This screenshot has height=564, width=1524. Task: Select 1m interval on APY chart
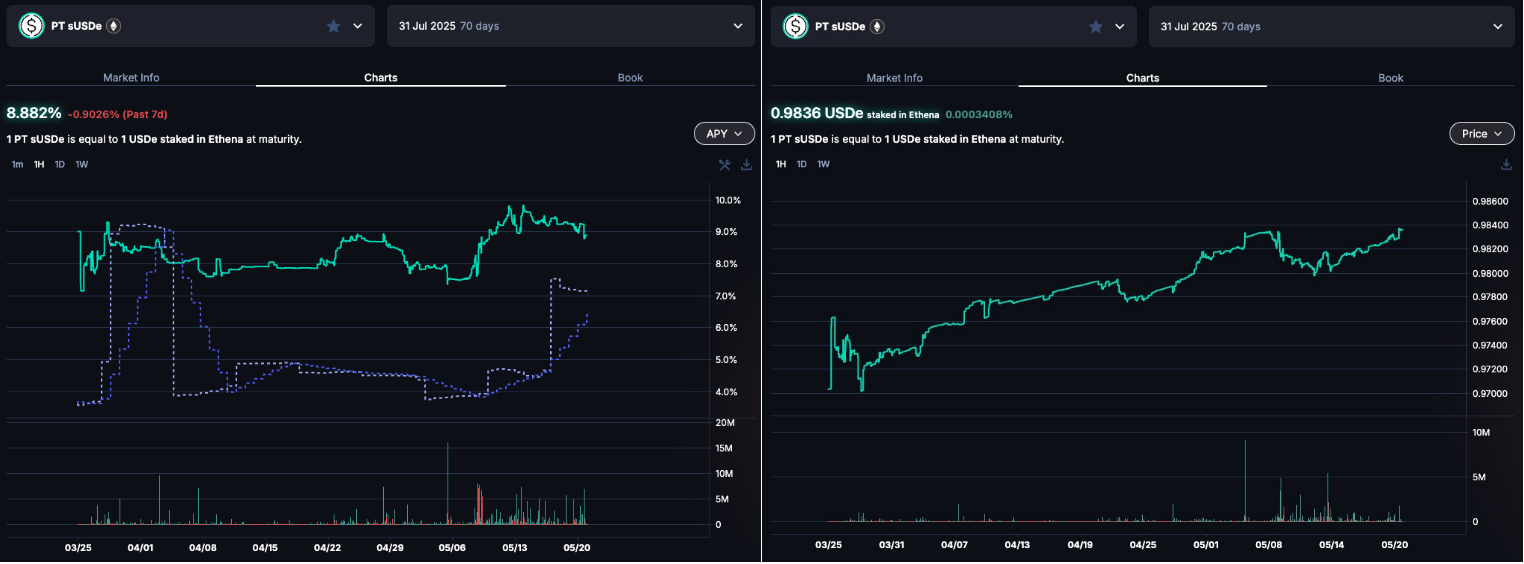(x=17, y=164)
